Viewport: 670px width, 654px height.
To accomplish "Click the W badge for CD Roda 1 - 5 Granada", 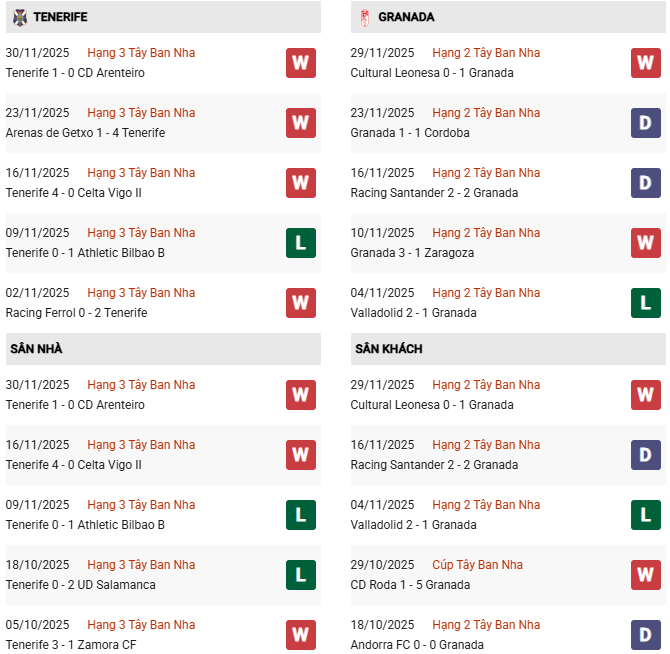I will (x=646, y=575).
